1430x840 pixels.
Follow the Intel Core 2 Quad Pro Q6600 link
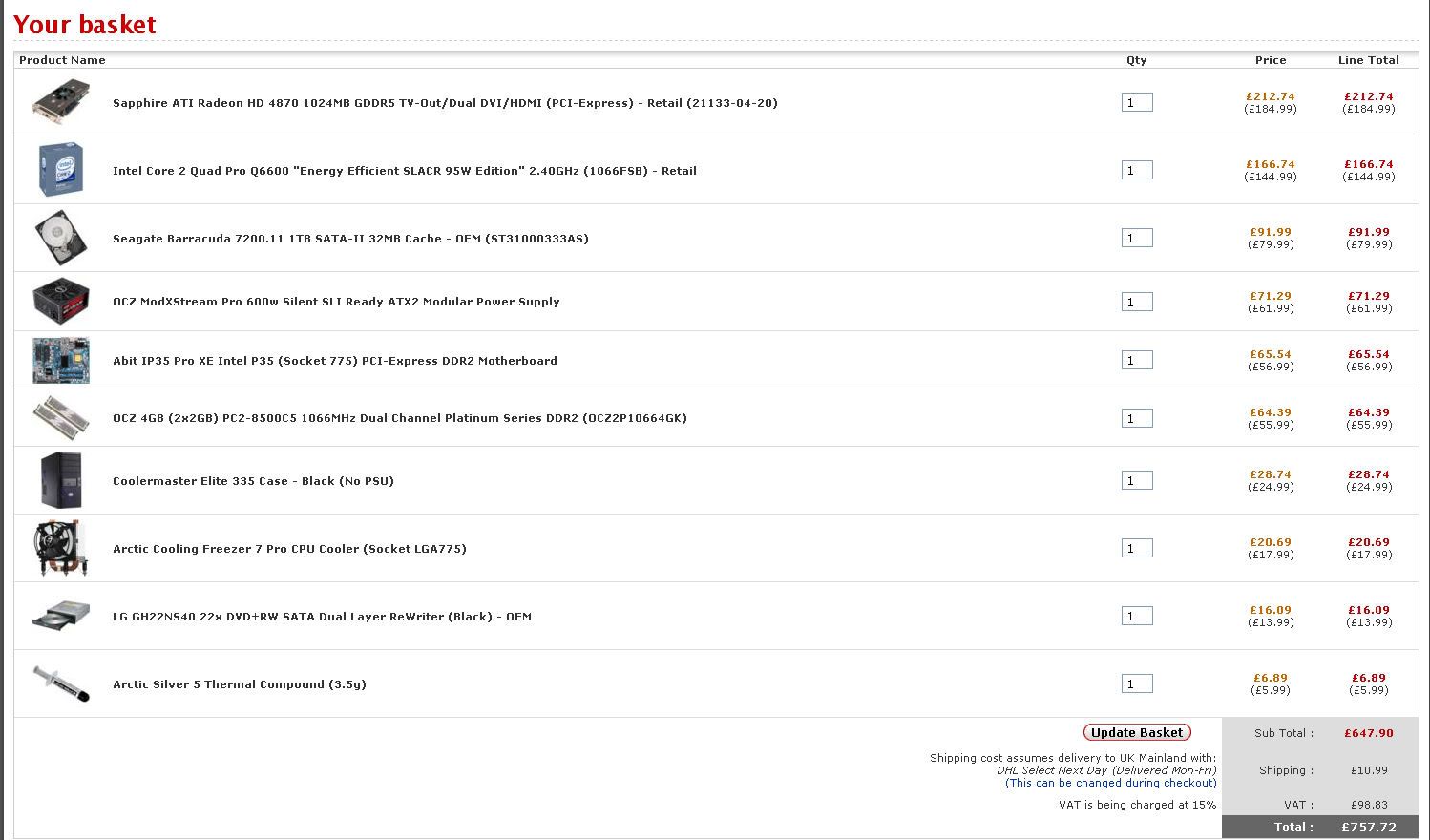tap(405, 171)
